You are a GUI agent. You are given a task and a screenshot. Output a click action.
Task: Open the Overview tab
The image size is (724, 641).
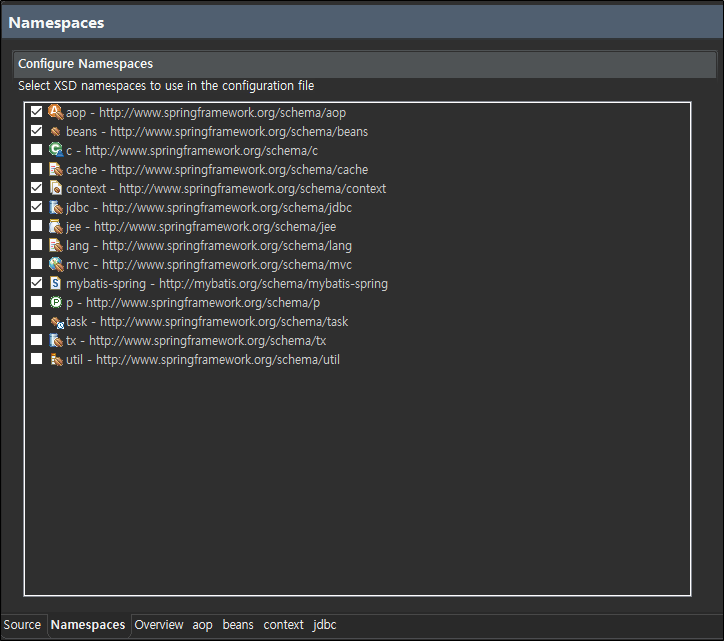(x=159, y=625)
